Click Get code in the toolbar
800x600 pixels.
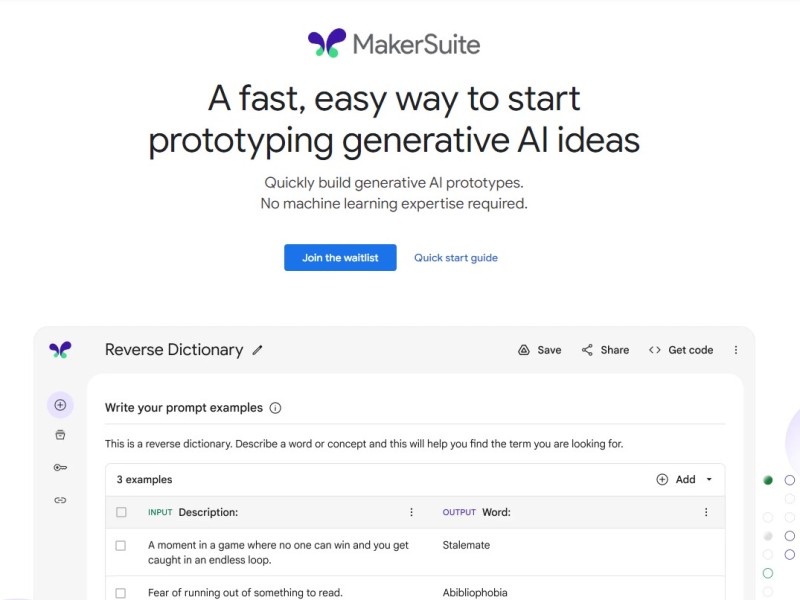coord(681,350)
